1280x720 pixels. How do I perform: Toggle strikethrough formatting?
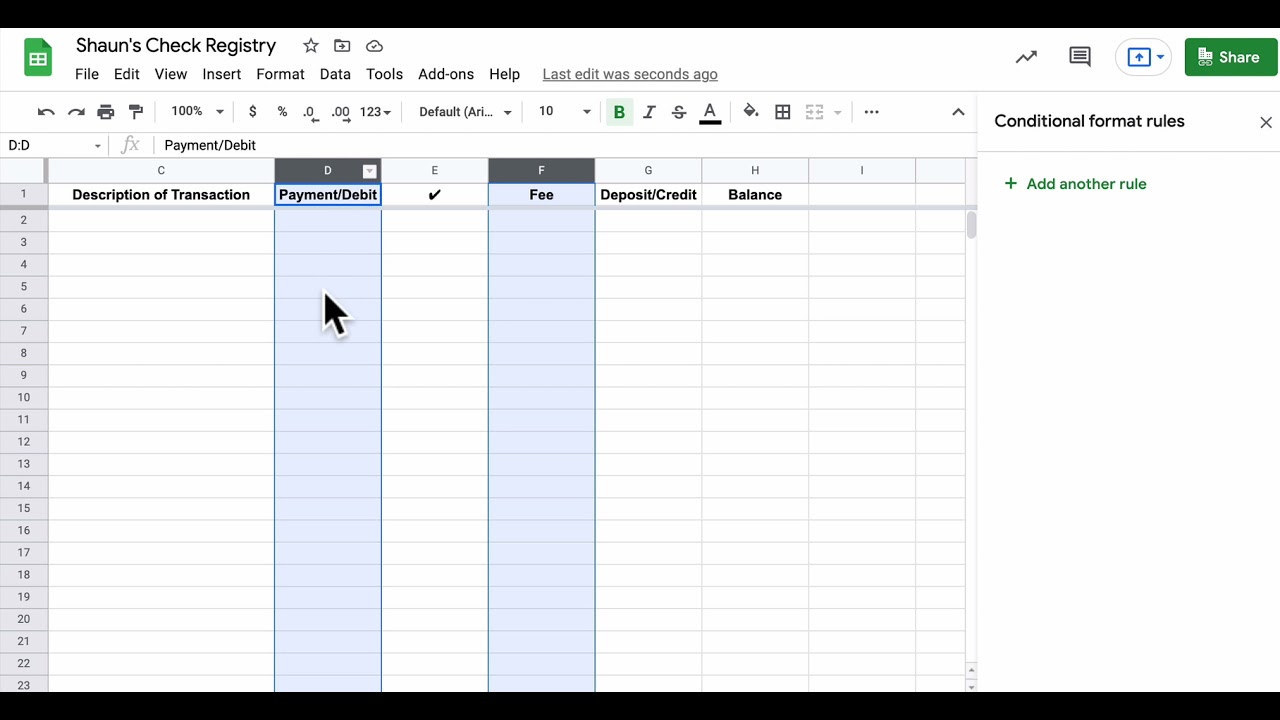[679, 112]
